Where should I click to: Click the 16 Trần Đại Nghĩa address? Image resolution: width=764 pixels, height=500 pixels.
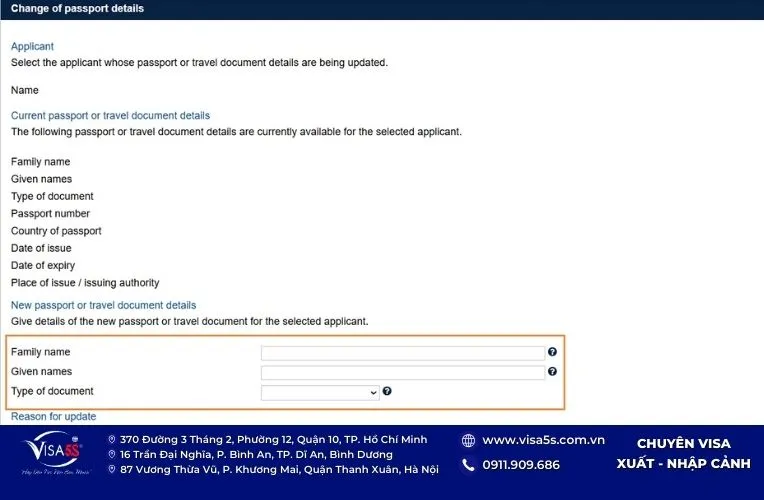click(256, 455)
